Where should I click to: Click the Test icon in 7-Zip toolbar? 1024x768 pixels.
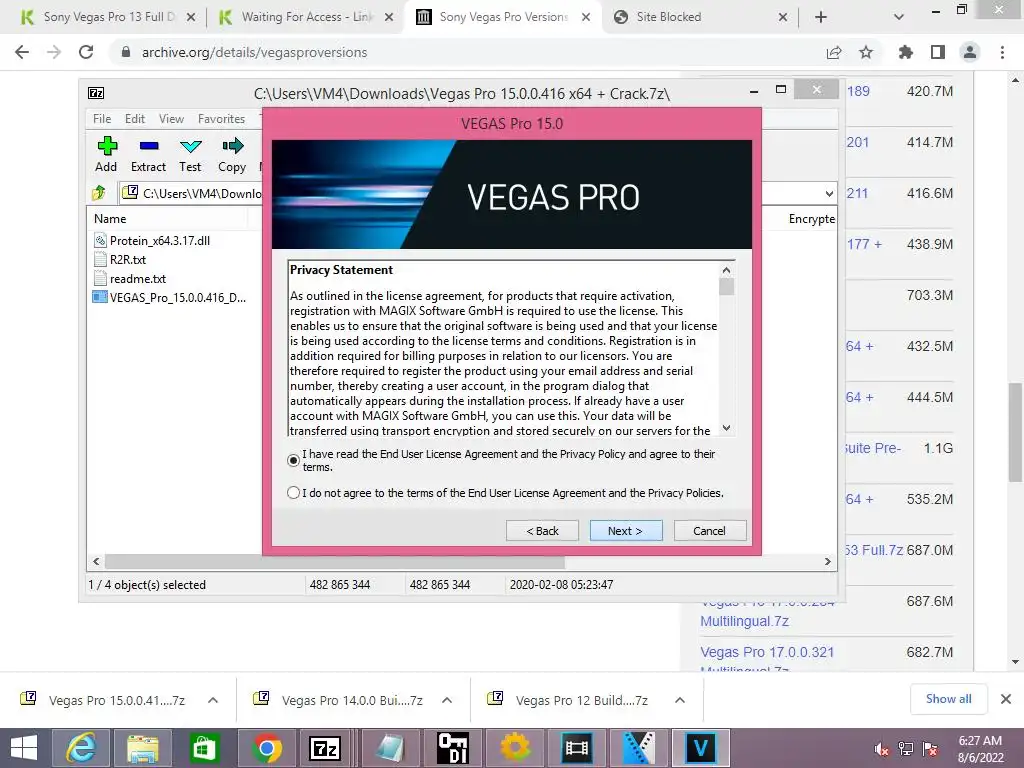[x=191, y=146]
